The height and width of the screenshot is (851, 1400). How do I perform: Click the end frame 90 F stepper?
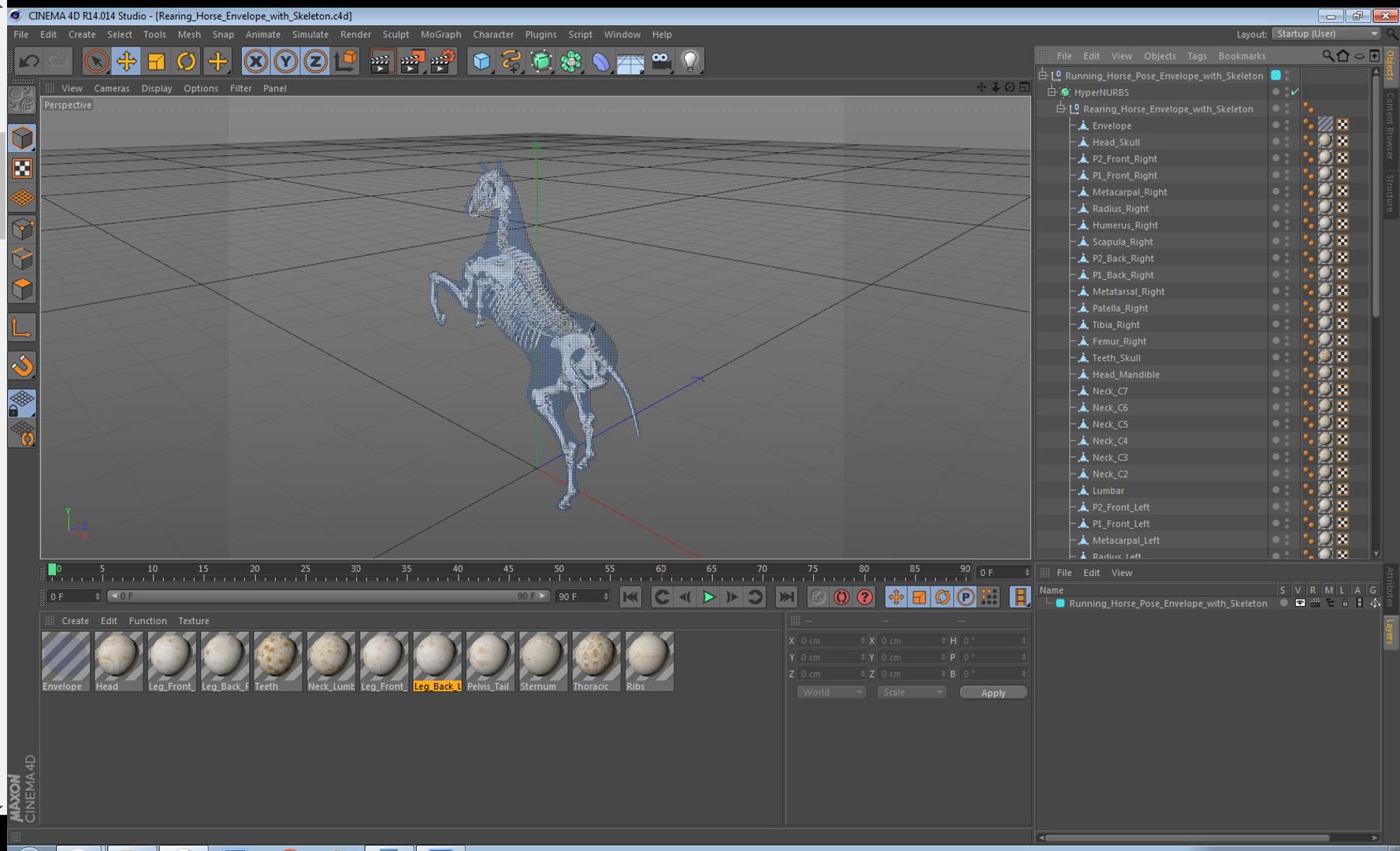point(607,596)
